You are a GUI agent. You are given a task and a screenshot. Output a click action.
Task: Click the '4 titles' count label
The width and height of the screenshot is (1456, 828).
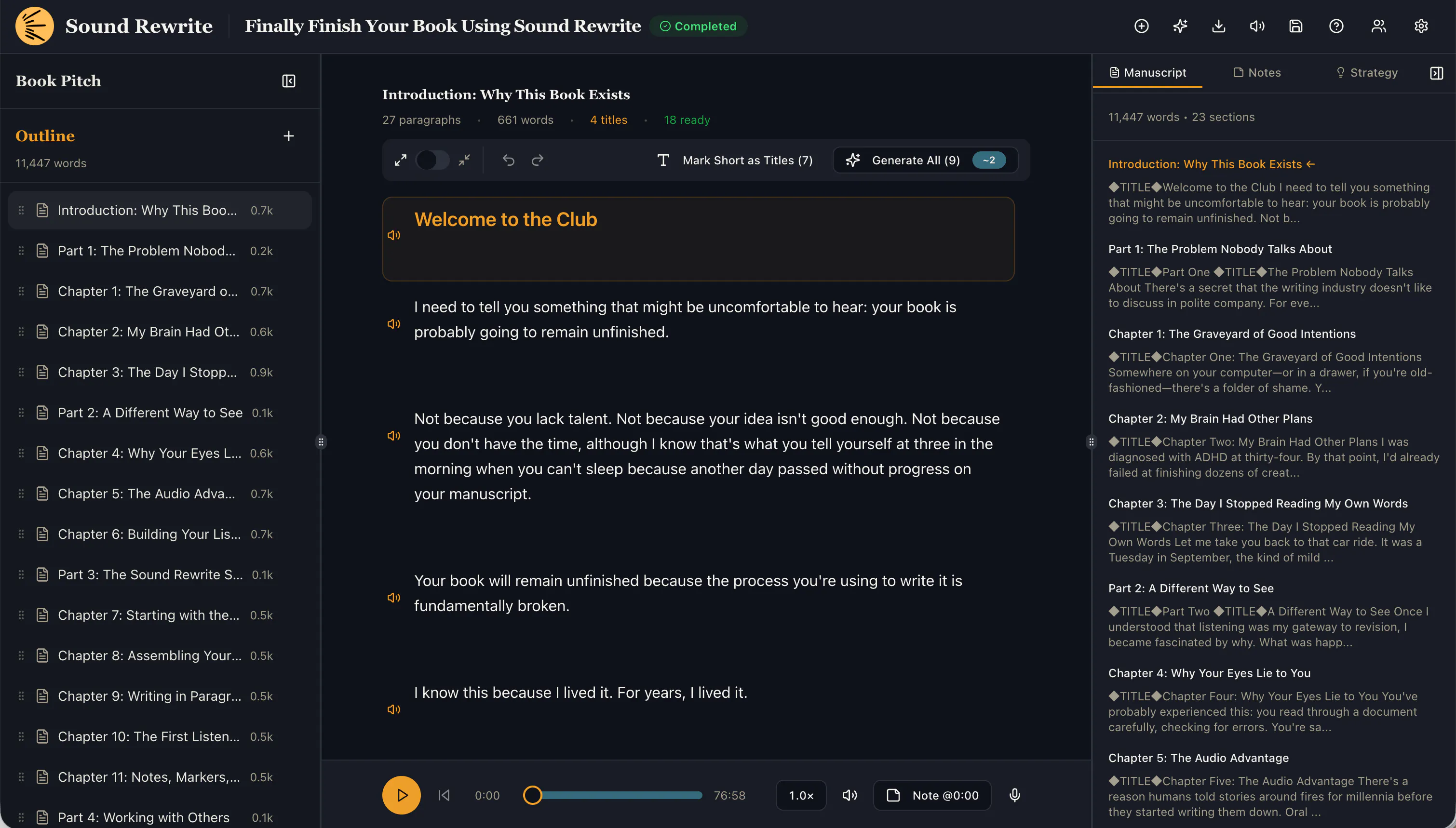pyautogui.click(x=608, y=120)
